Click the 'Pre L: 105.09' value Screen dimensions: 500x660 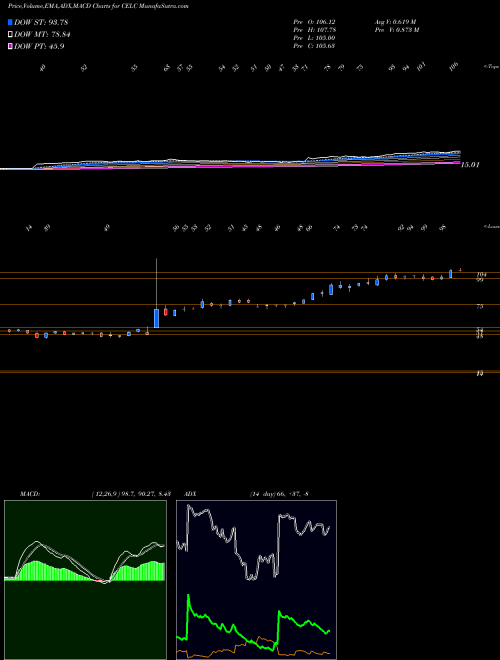314,38
